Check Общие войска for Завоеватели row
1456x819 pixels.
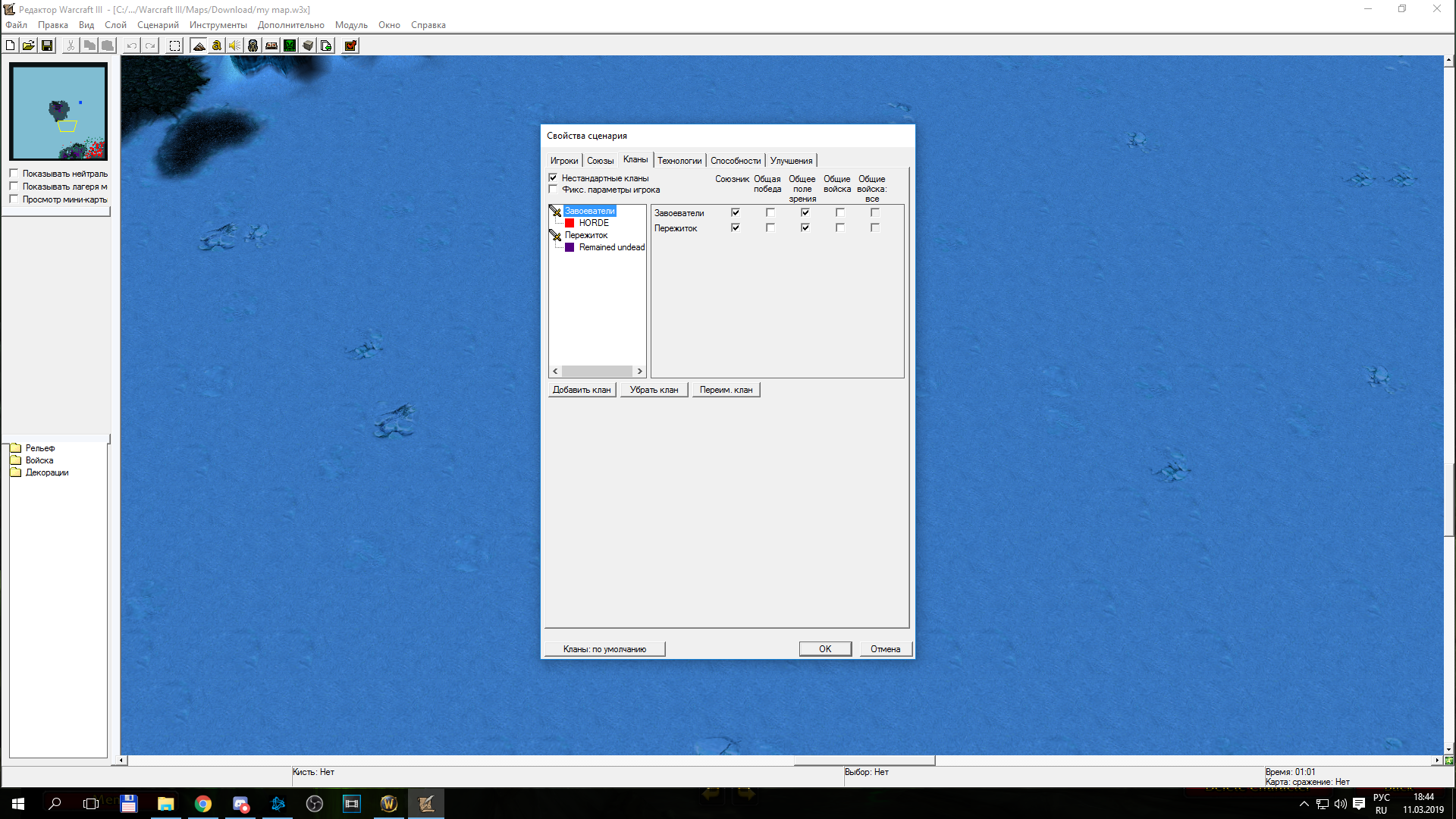[x=839, y=212]
